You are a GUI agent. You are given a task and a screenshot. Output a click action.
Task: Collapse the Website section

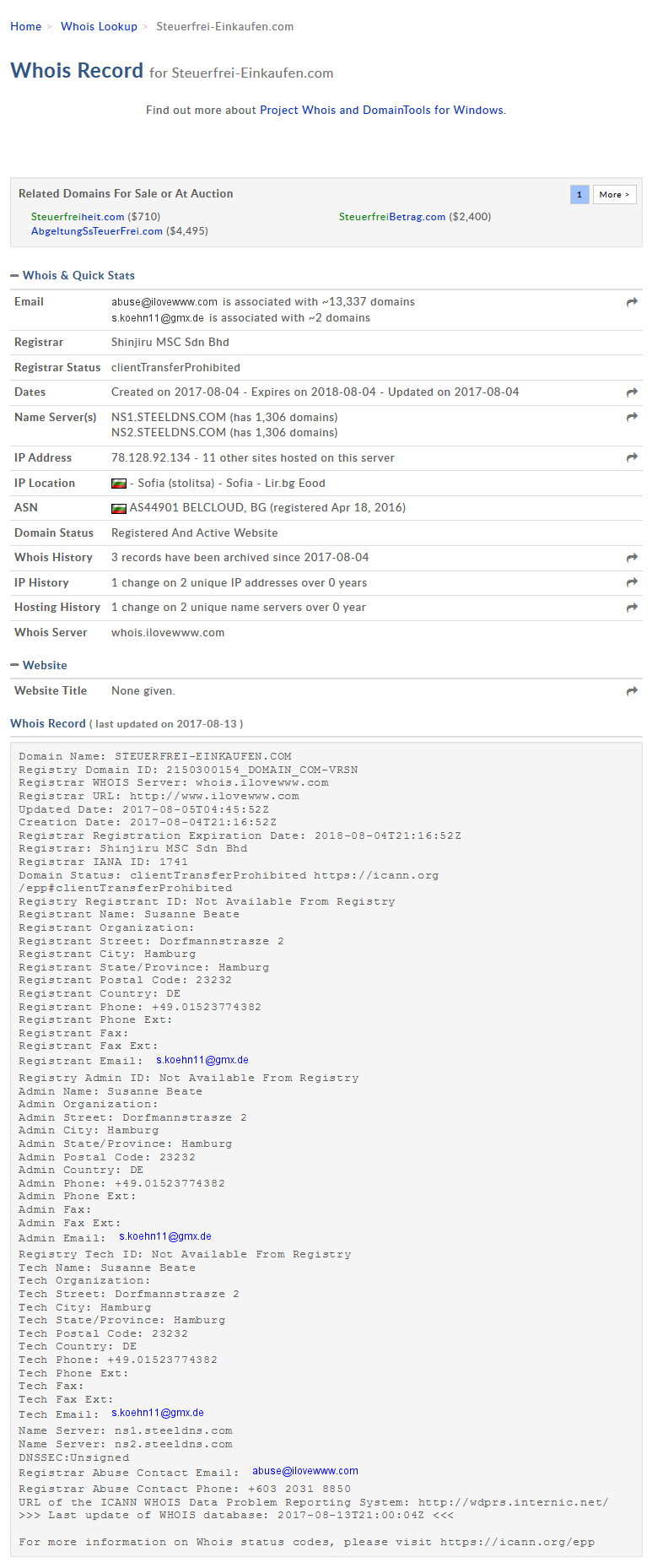[x=14, y=666]
